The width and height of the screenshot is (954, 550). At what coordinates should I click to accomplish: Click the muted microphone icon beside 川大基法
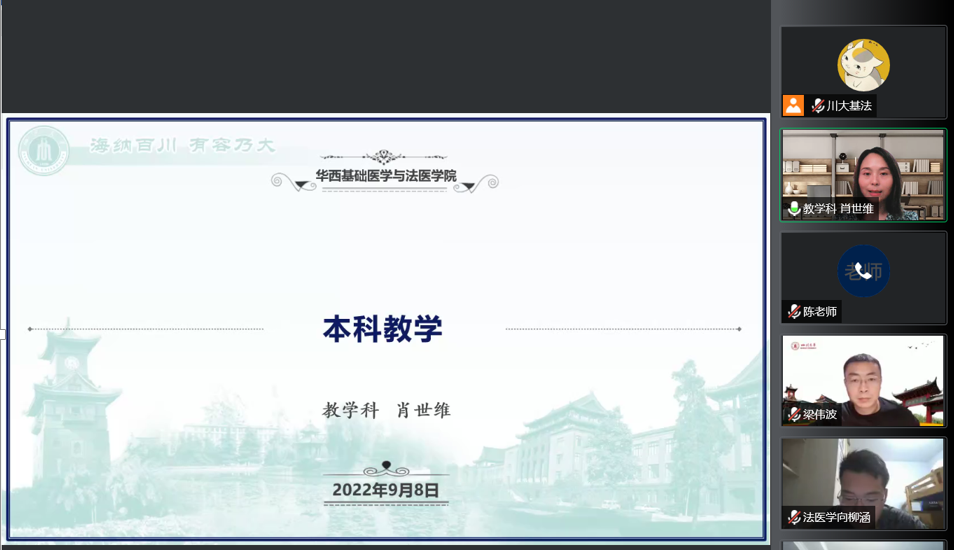point(818,106)
